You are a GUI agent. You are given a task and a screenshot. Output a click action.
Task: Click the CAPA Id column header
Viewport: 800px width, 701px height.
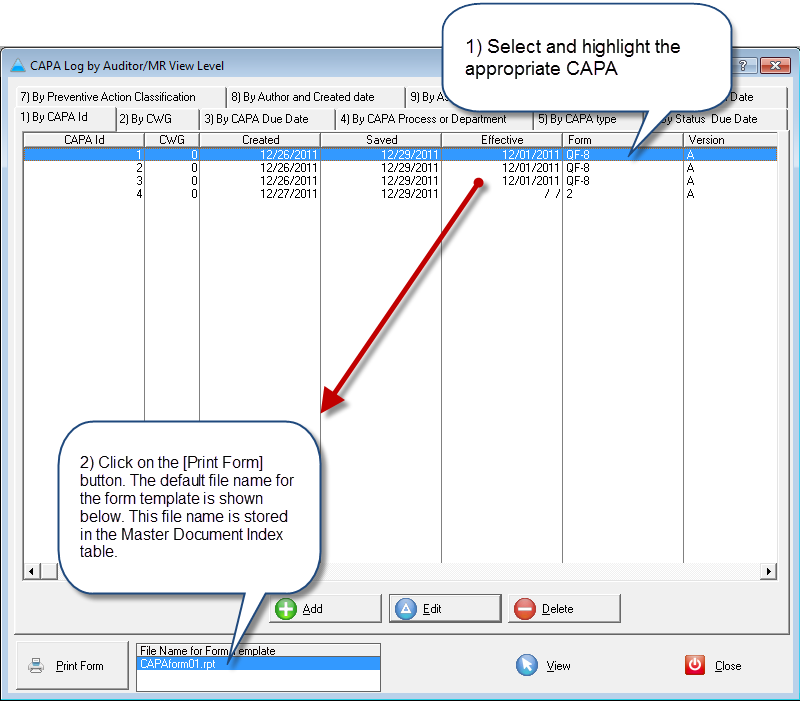tap(84, 140)
